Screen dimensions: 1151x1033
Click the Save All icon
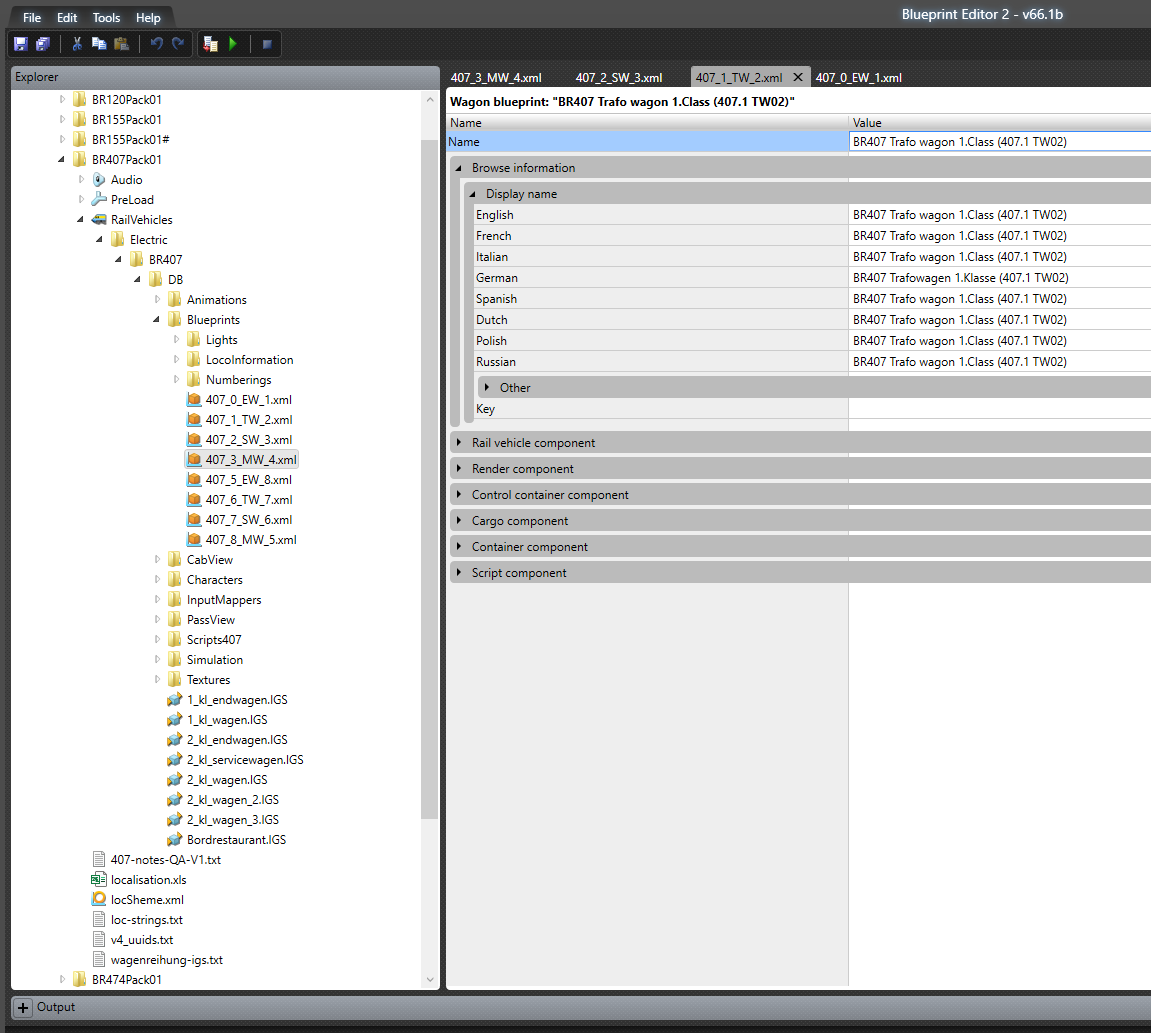(42, 44)
